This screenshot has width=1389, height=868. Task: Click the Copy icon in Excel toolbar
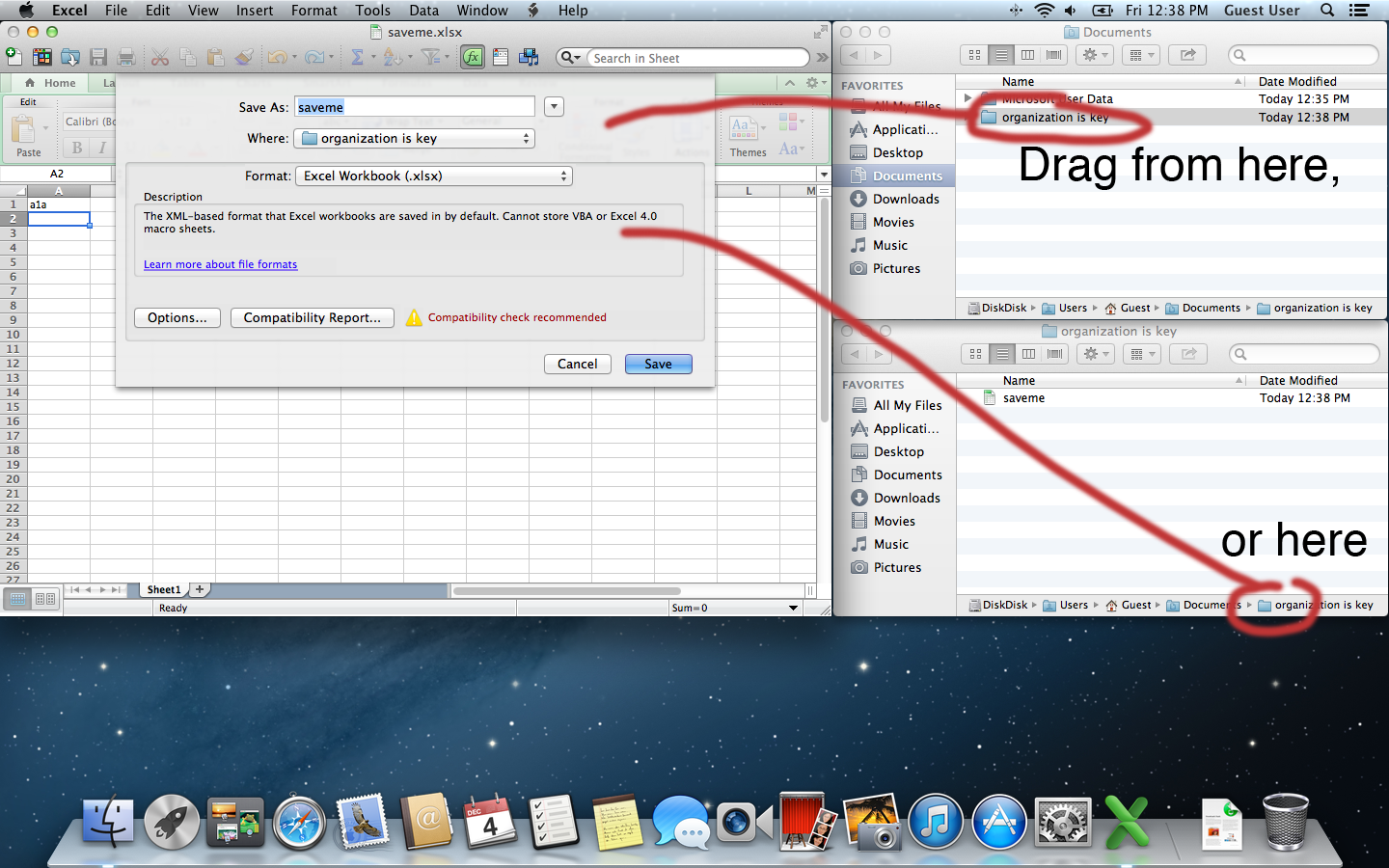click(x=188, y=58)
